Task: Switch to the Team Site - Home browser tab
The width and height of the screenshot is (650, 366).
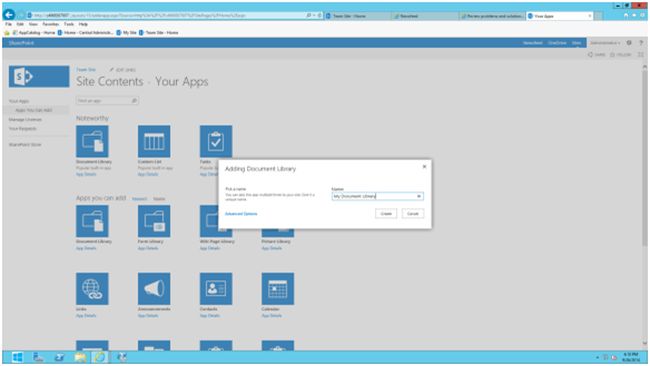Action: pyautogui.click(x=357, y=16)
